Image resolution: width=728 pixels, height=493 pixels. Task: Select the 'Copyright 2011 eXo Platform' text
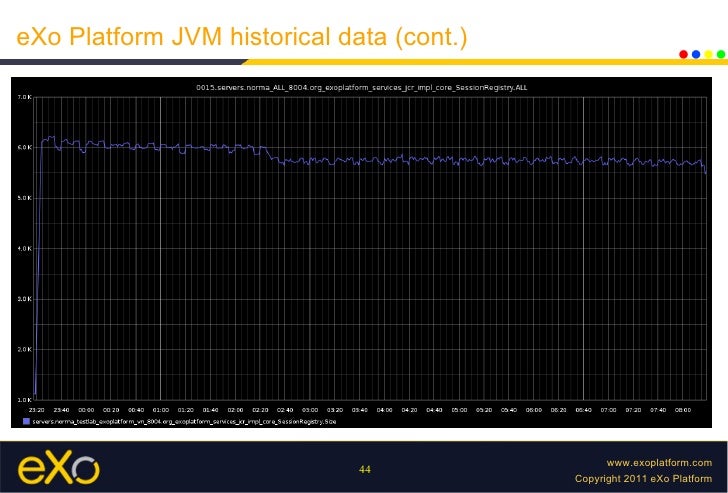(x=643, y=478)
